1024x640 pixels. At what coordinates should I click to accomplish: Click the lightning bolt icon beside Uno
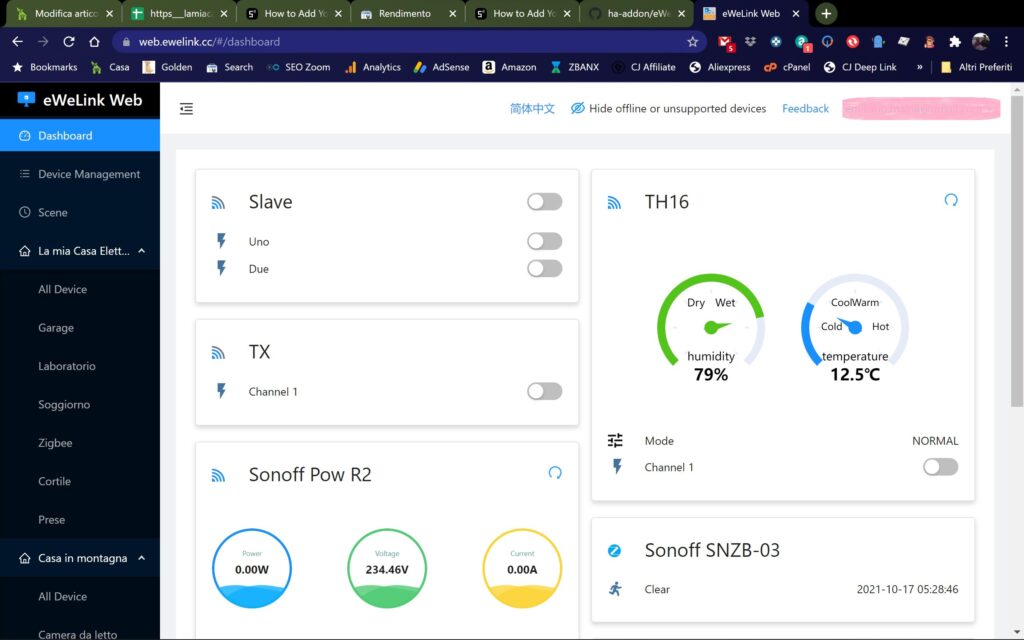click(221, 241)
